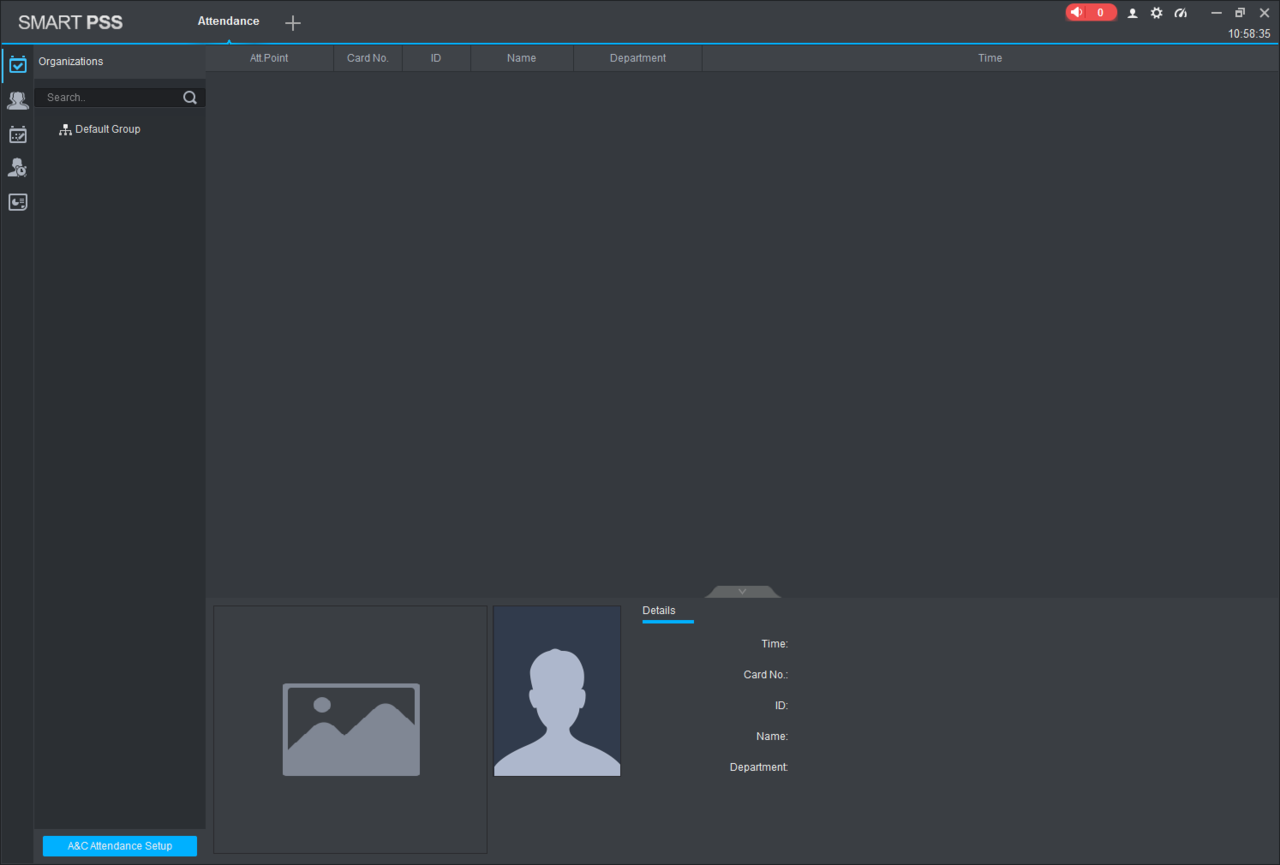This screenshot has width=1280, height=865.
Task: Switch to the Attendance tab
Action: pyautogui.click(x=228, y=21)
